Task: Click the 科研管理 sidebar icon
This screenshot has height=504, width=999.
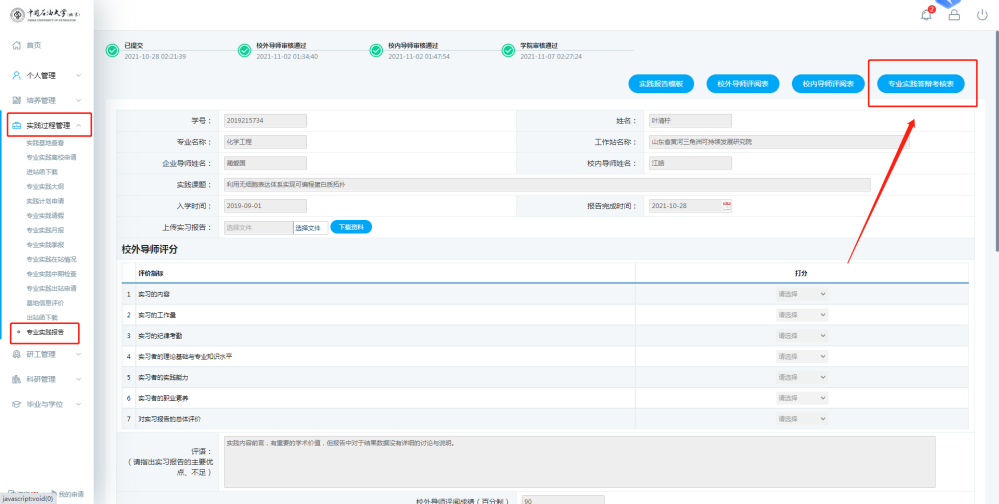Action: 16,379
